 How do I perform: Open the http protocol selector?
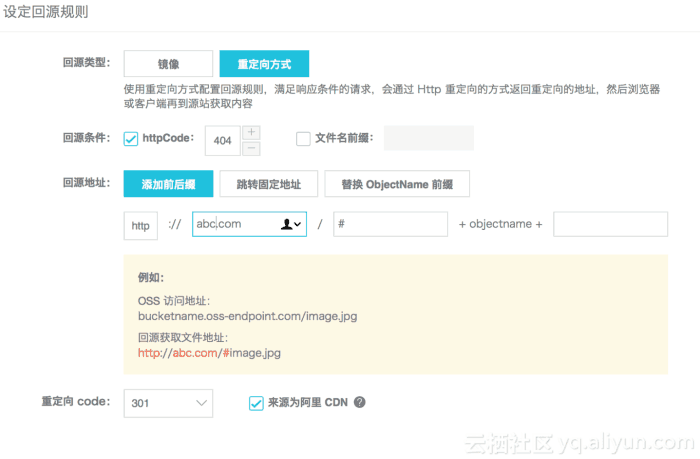click(x=141, y=226)
